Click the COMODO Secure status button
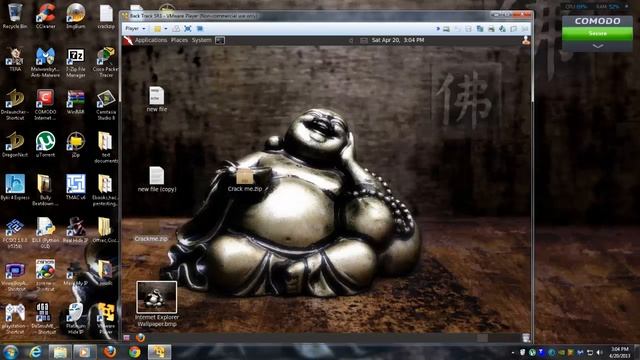The width and height of the screenshot is (640, 360). coord(598,34)
